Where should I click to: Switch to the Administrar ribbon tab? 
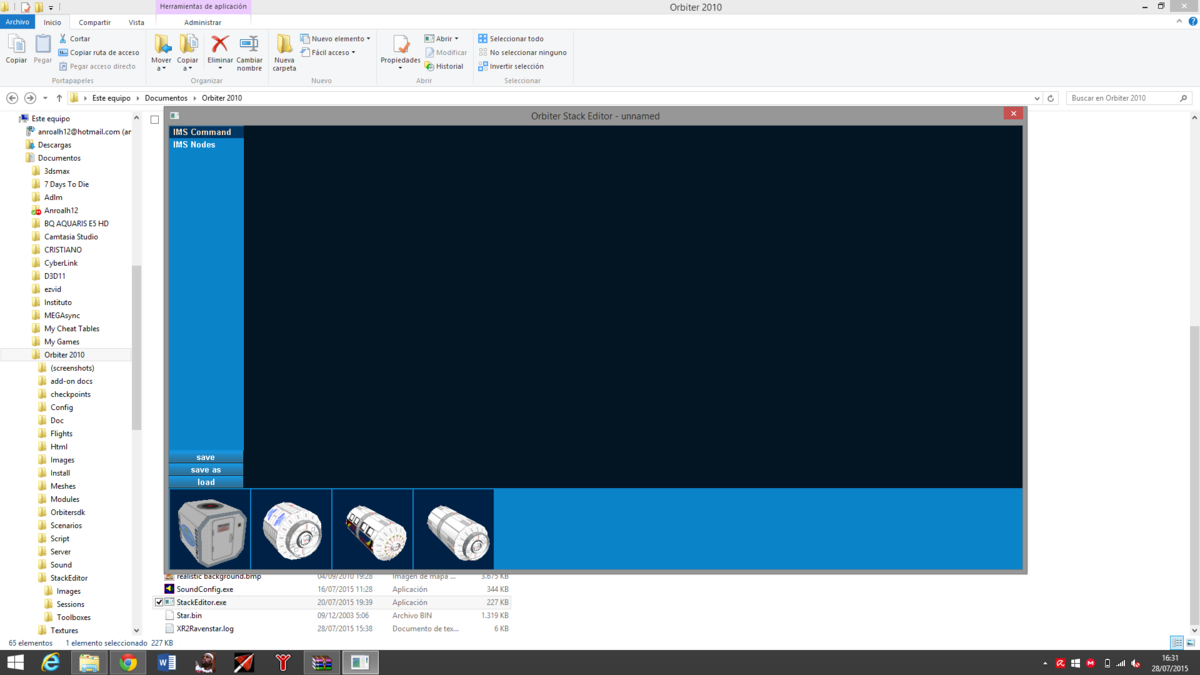[202, 22]
